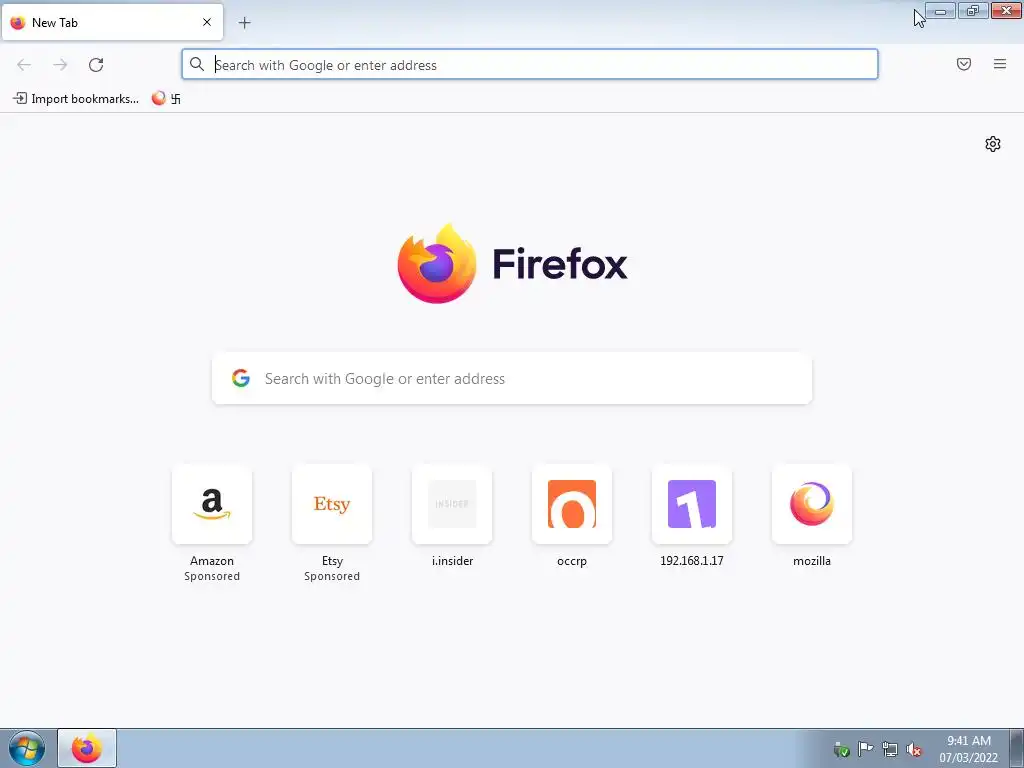Open the Firefox application menu
Image resolution: width=1024 pixels, height=768 pixels.
click(x=1000, y=64)
